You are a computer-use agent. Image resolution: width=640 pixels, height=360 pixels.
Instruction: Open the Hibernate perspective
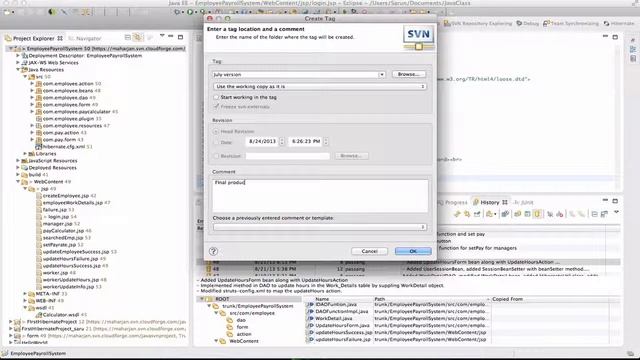[x=619, y=24]
